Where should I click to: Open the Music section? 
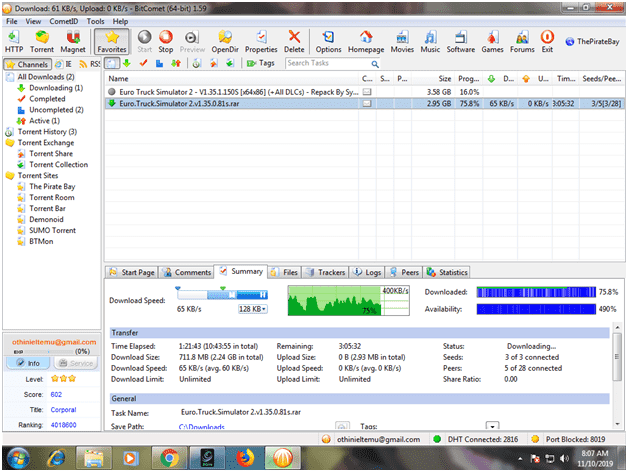pyautogui.click(x=430, y=42)
